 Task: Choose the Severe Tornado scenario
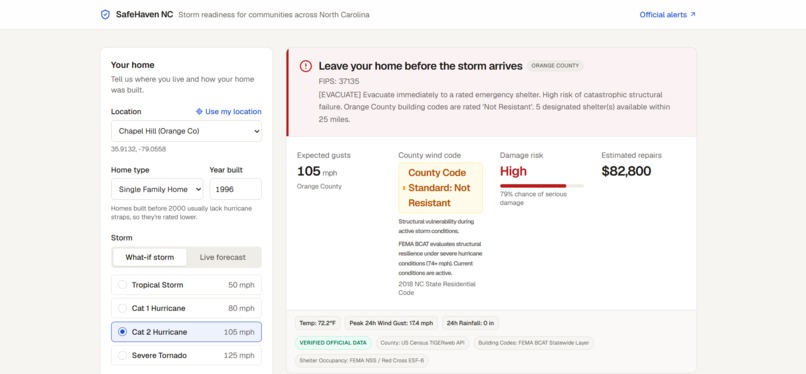[186, 356]
